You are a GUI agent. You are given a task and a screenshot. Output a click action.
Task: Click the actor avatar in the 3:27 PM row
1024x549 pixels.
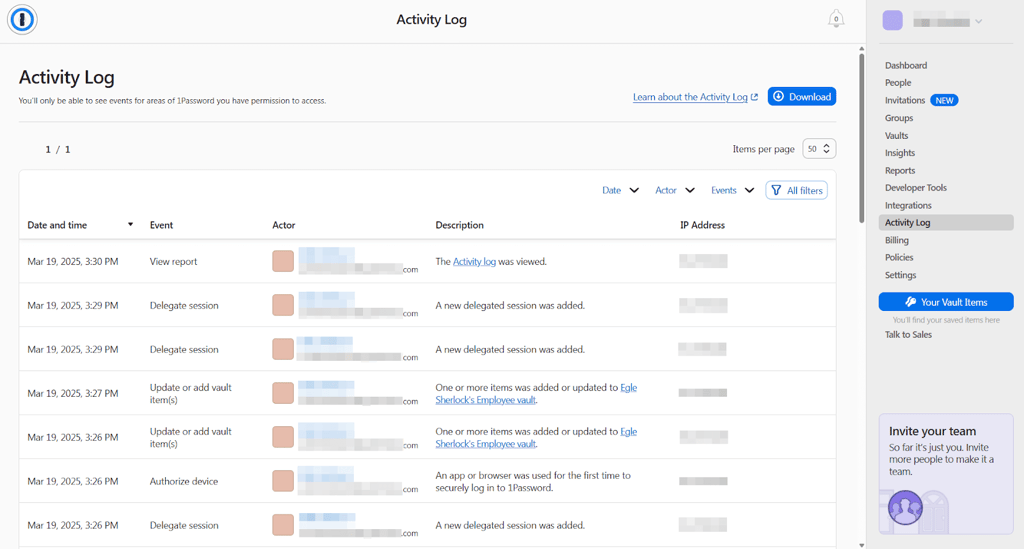point(283,393)
